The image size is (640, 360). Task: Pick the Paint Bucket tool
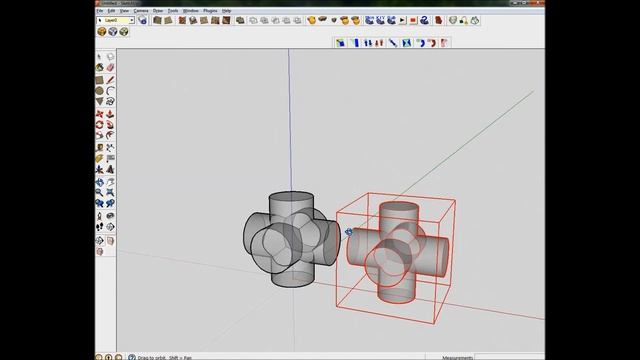(x=100, y=67)
